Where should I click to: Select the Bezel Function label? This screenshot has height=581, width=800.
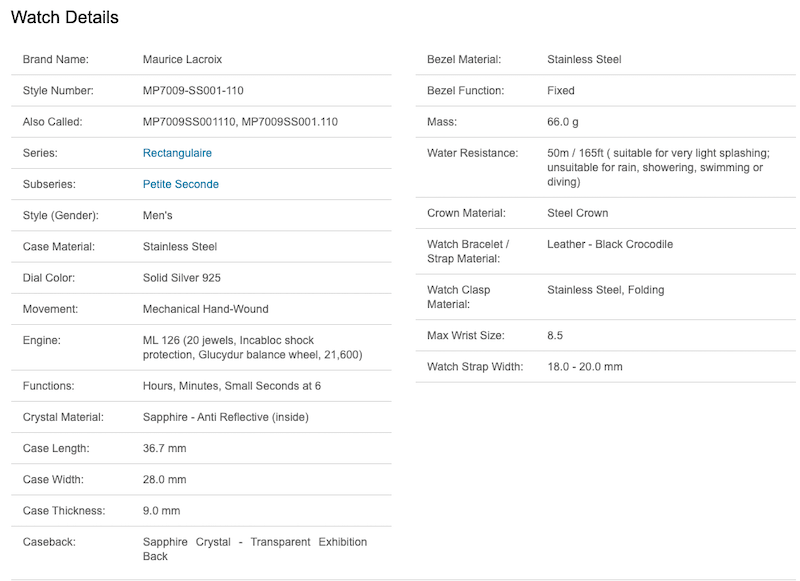coord(465,90)
